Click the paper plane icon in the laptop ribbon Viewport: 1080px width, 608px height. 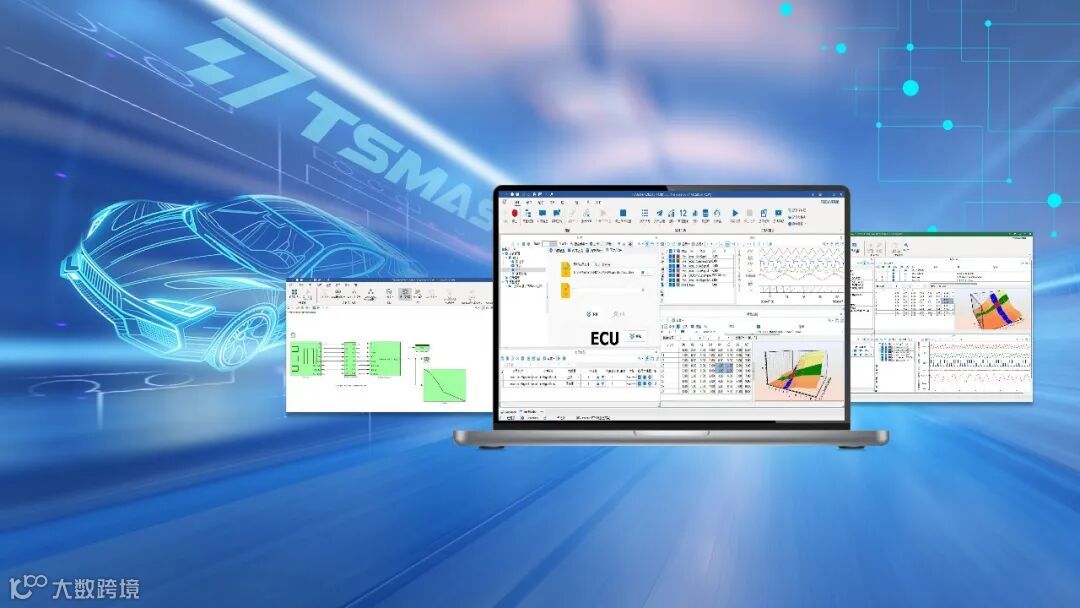(659, 213)
